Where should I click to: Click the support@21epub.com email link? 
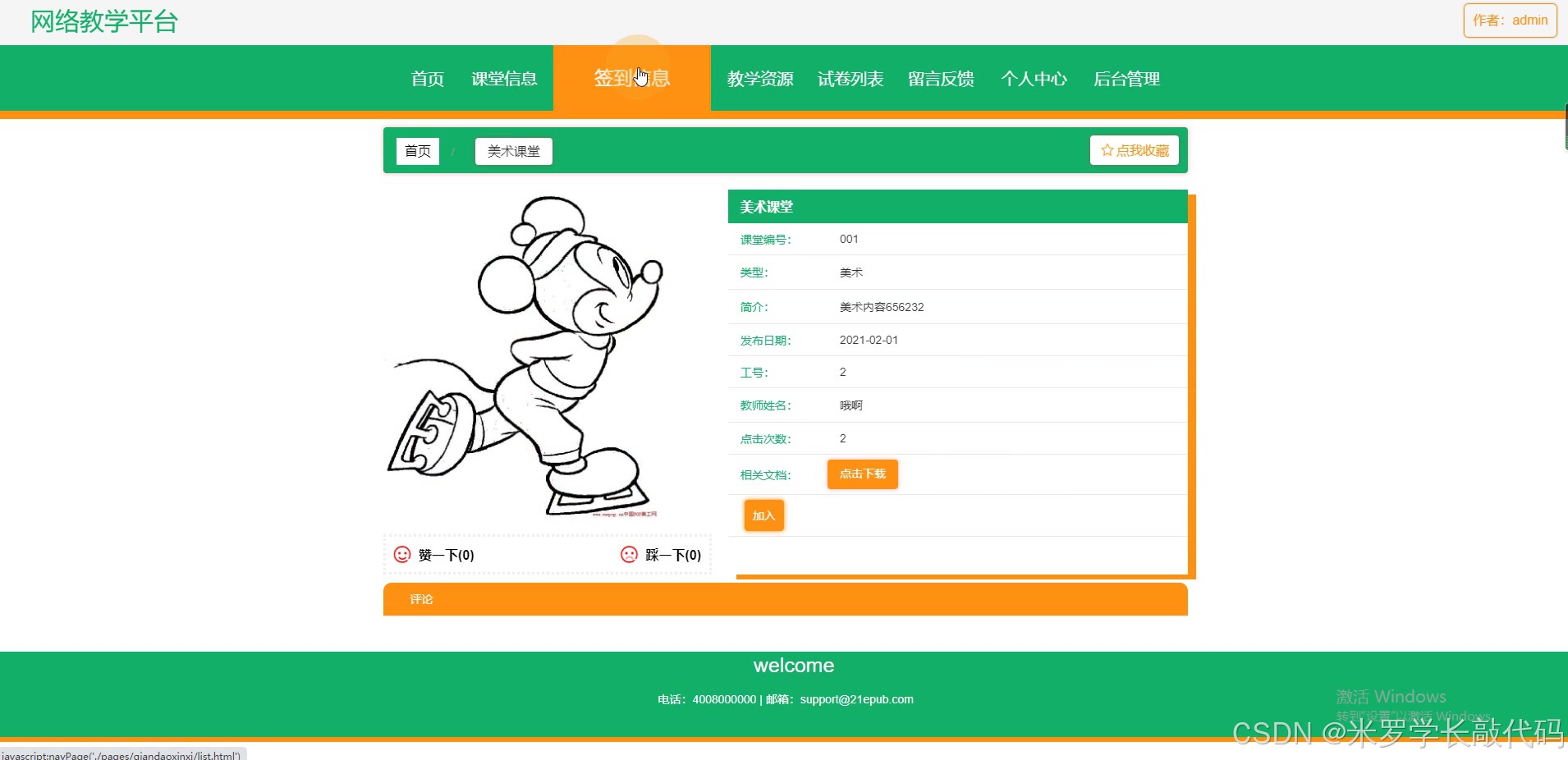pyautogui.click(x=855, y=699)
